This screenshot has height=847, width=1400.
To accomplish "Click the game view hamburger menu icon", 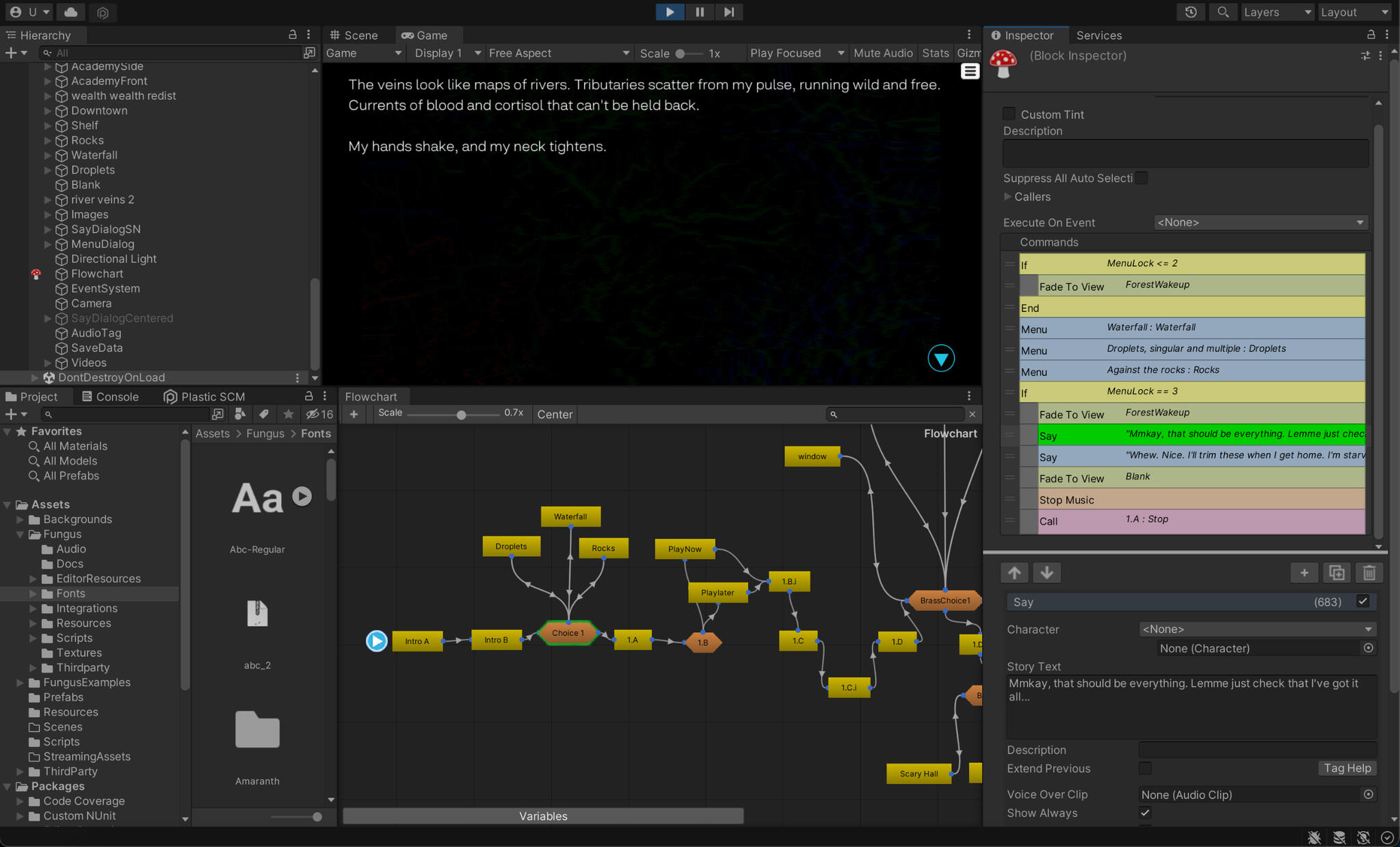I will tap(970, 71).
